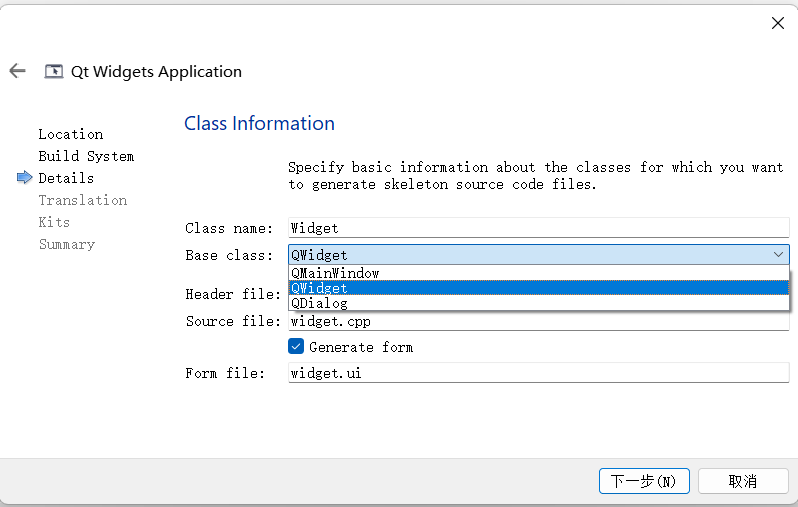Select the Location step in the sidebar

pos(71,134)
